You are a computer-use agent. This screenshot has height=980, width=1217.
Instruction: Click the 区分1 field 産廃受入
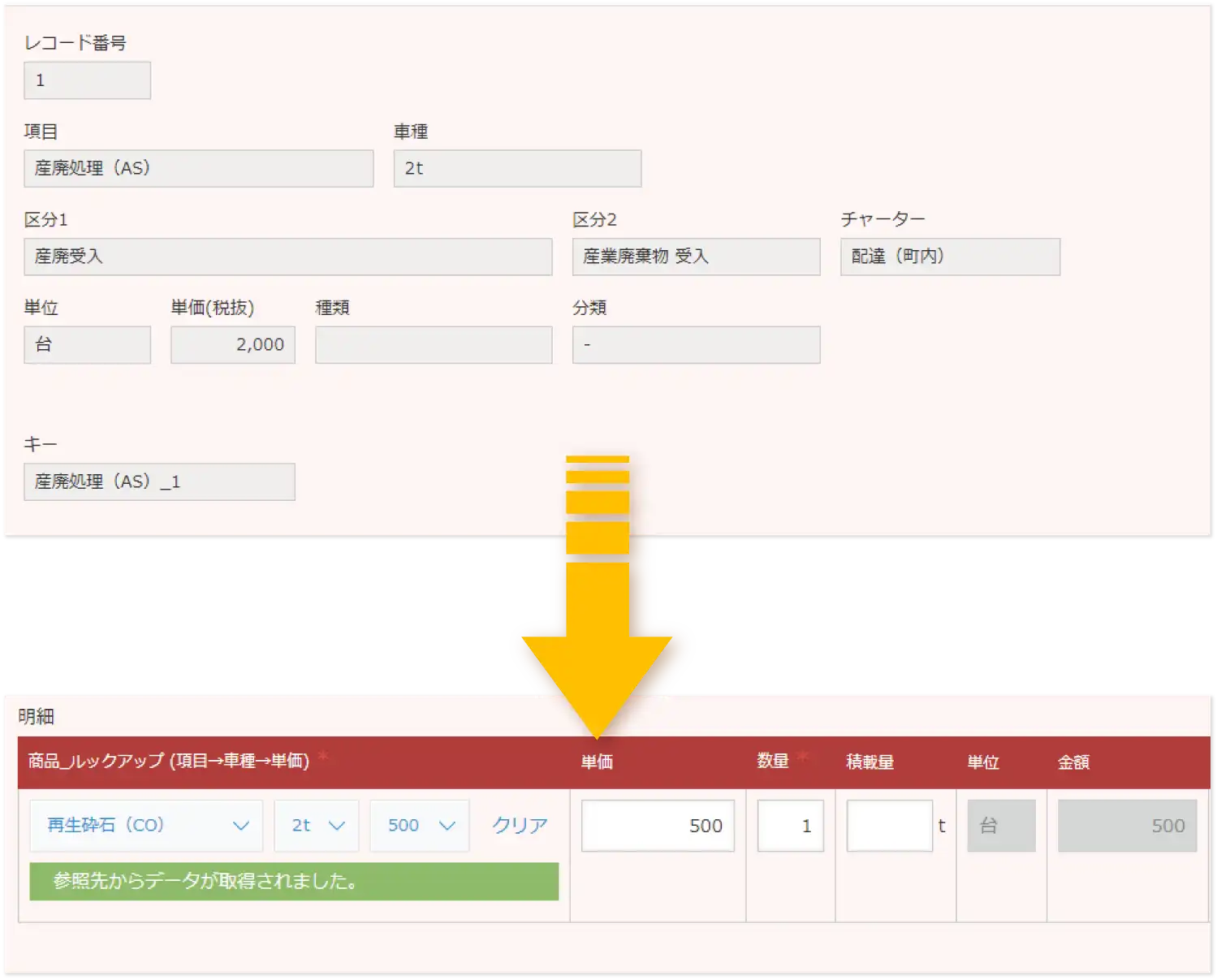coord(287,257)
